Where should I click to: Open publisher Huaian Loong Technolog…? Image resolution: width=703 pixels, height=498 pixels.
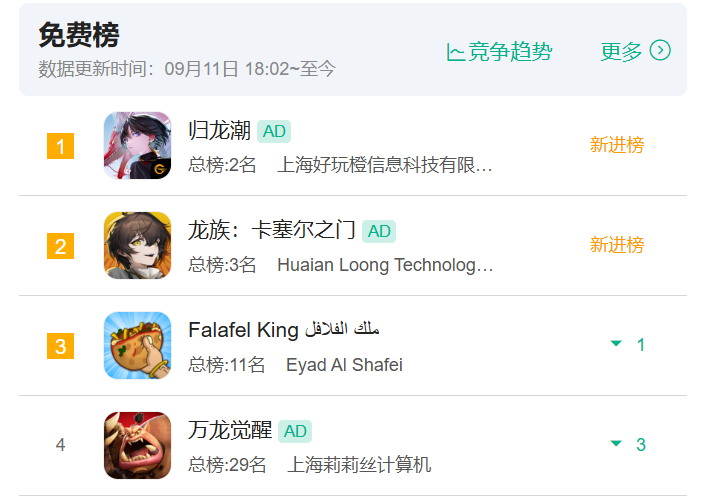pos(385,265)
